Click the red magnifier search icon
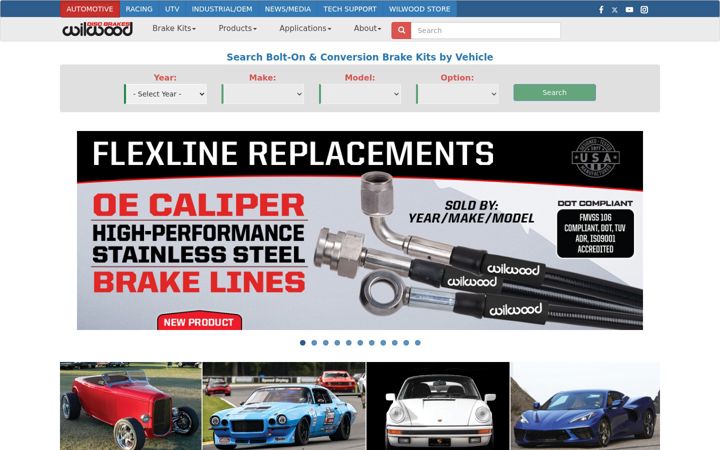 401,30
